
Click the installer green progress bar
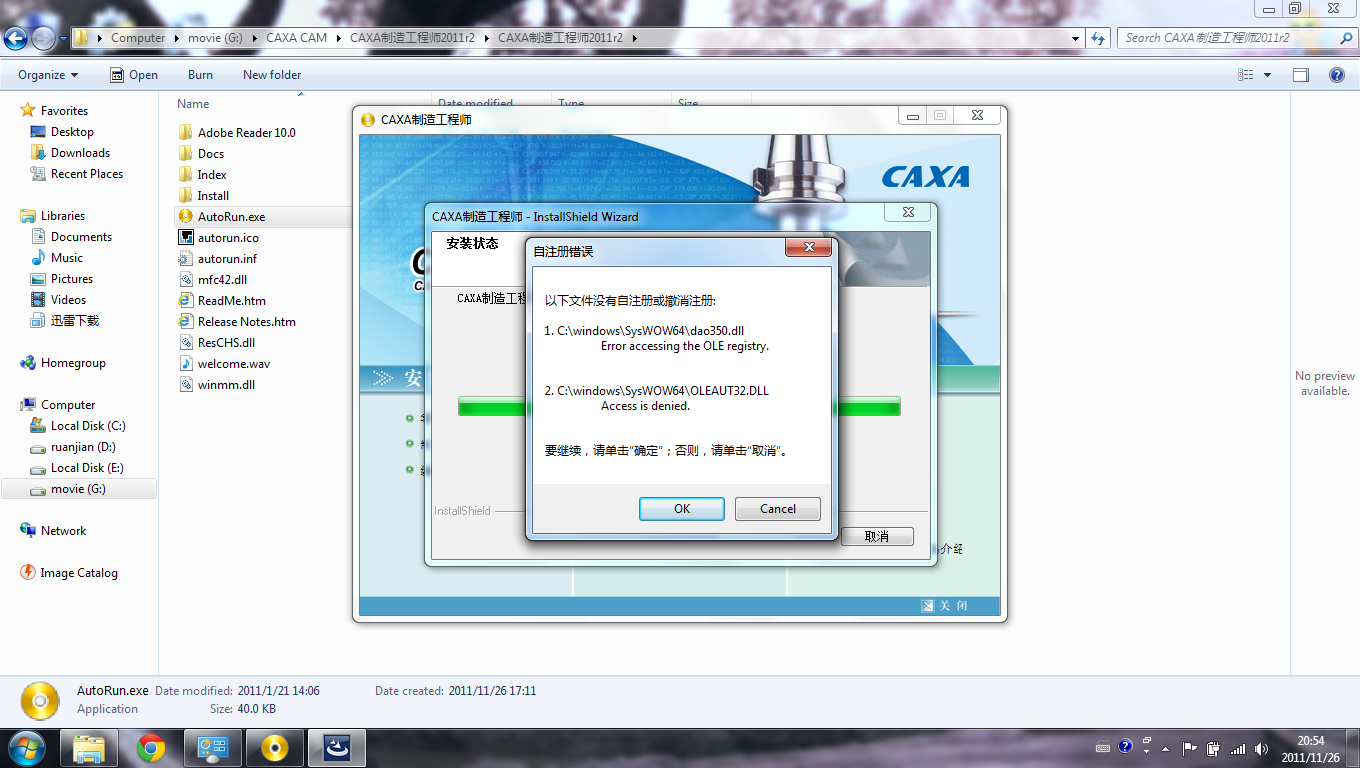pyautogui.click(x=679, y=406)
